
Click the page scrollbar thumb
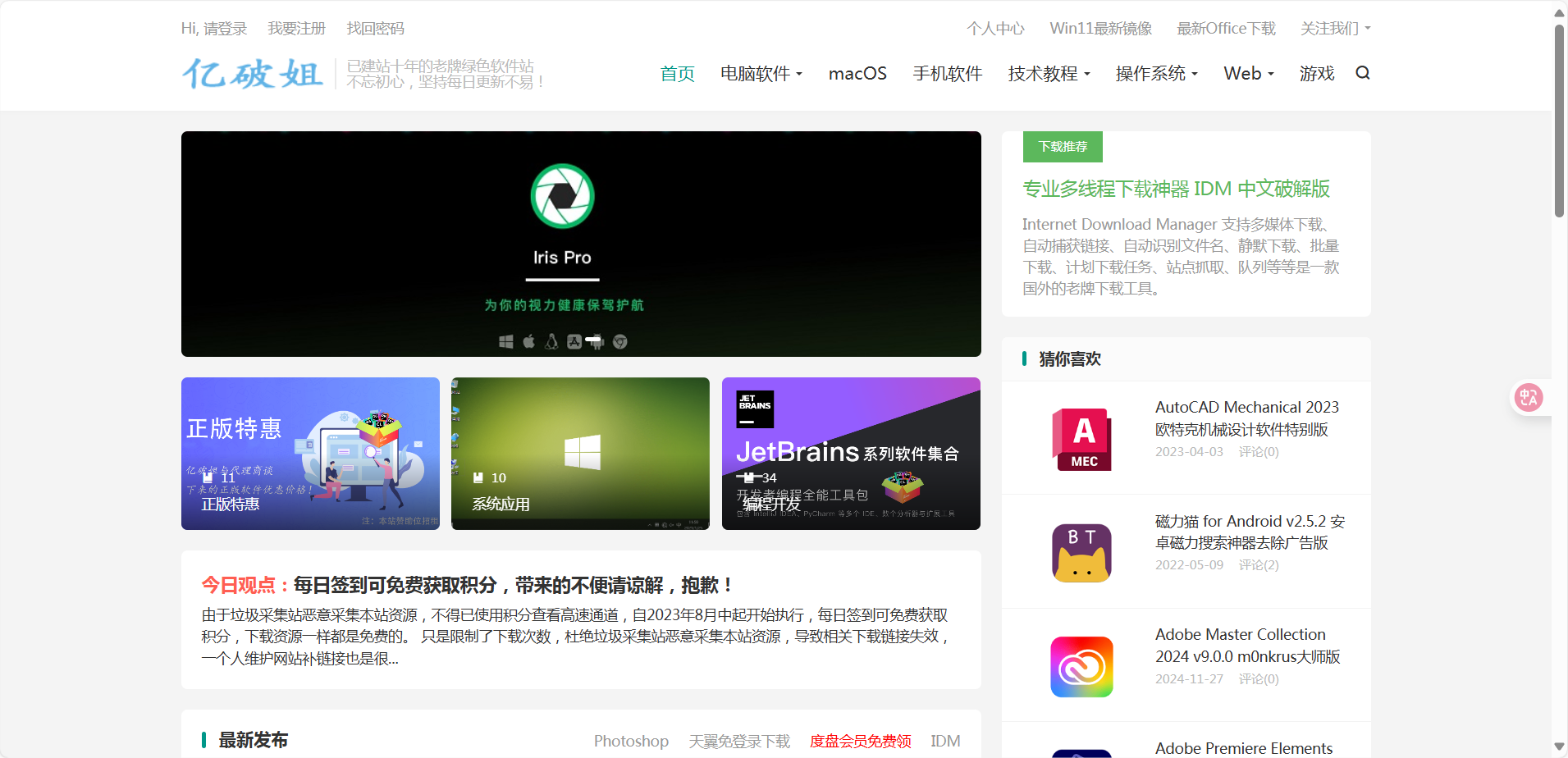click(1559, 121)
